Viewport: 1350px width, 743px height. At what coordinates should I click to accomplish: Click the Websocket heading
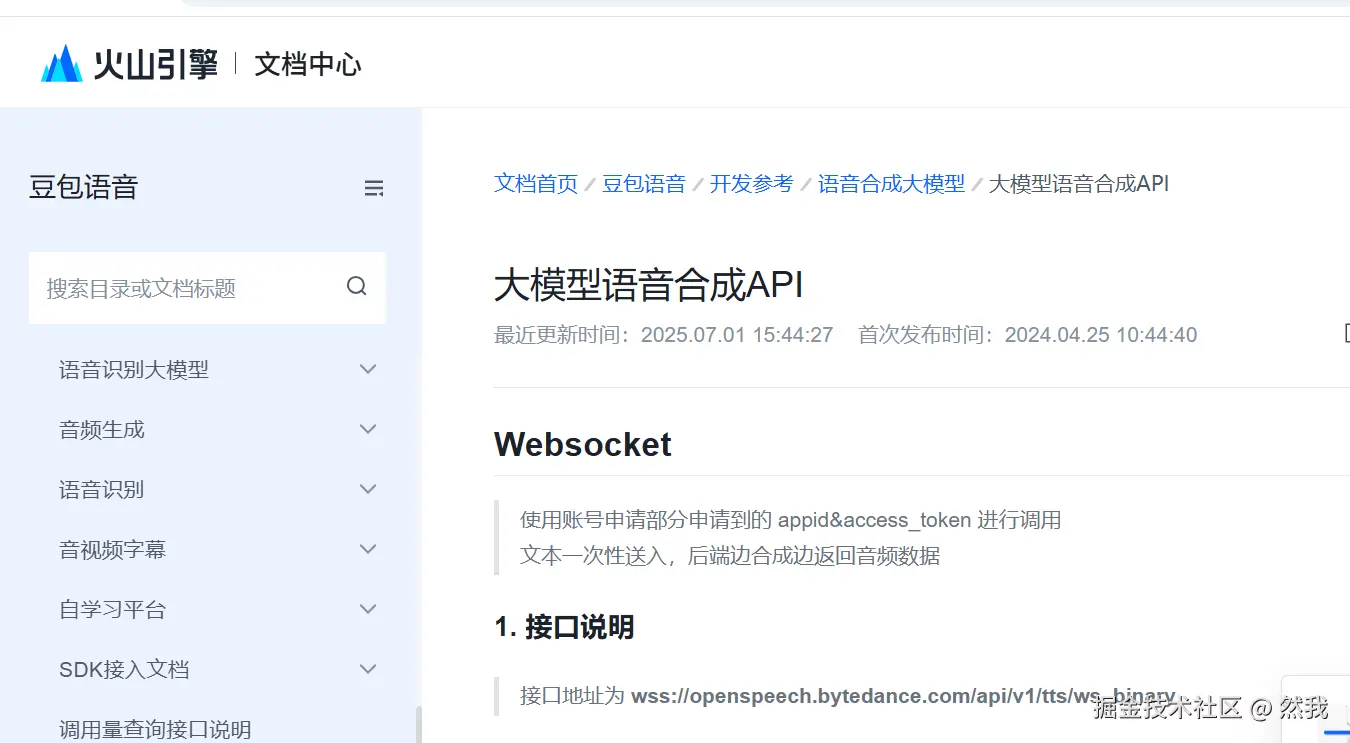(x=583, y=444)
